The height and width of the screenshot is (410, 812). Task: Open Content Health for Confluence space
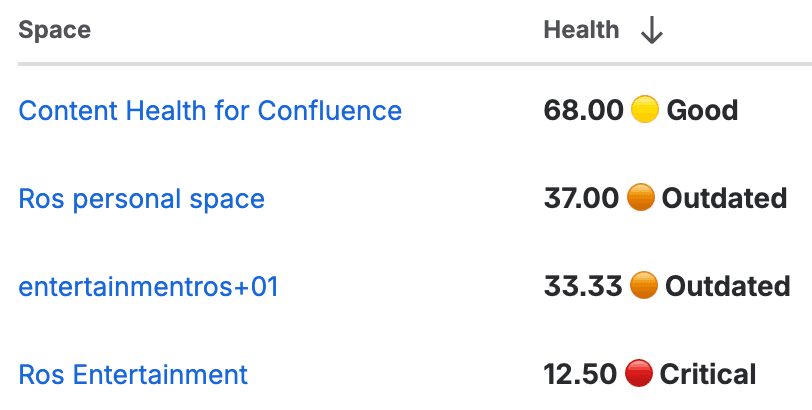210,110
